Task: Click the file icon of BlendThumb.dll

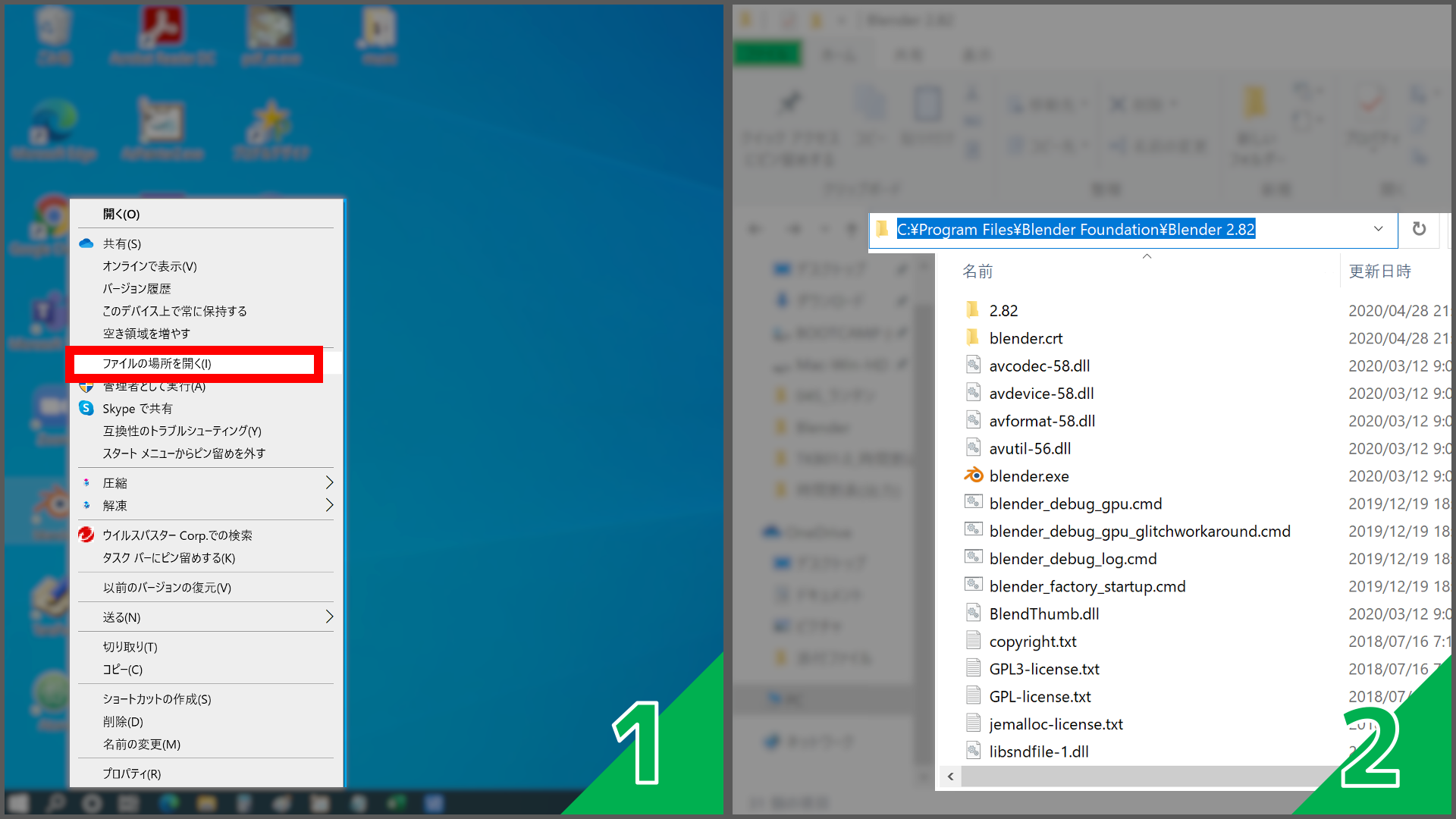Action: (x=973, y=613)
